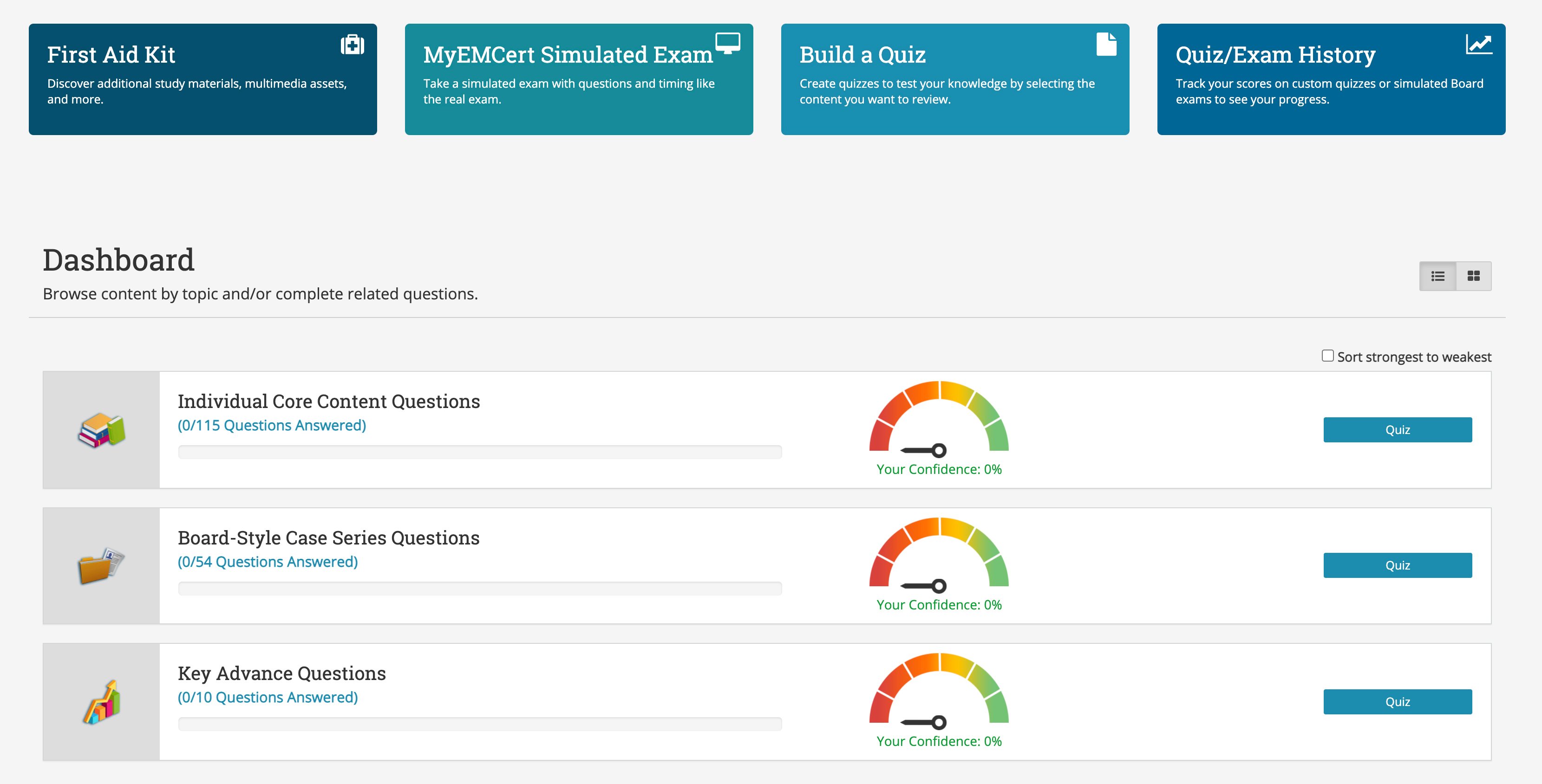The width and height of the screenshot is (1542, 784).
Task: Open the Quiz/Exam History panel
Action: [x=1331, y=79]
